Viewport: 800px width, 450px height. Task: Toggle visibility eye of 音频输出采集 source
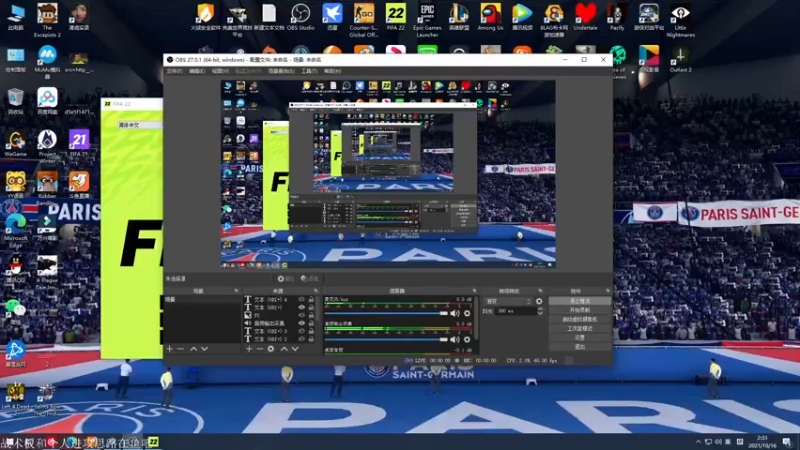pos(302,323)
